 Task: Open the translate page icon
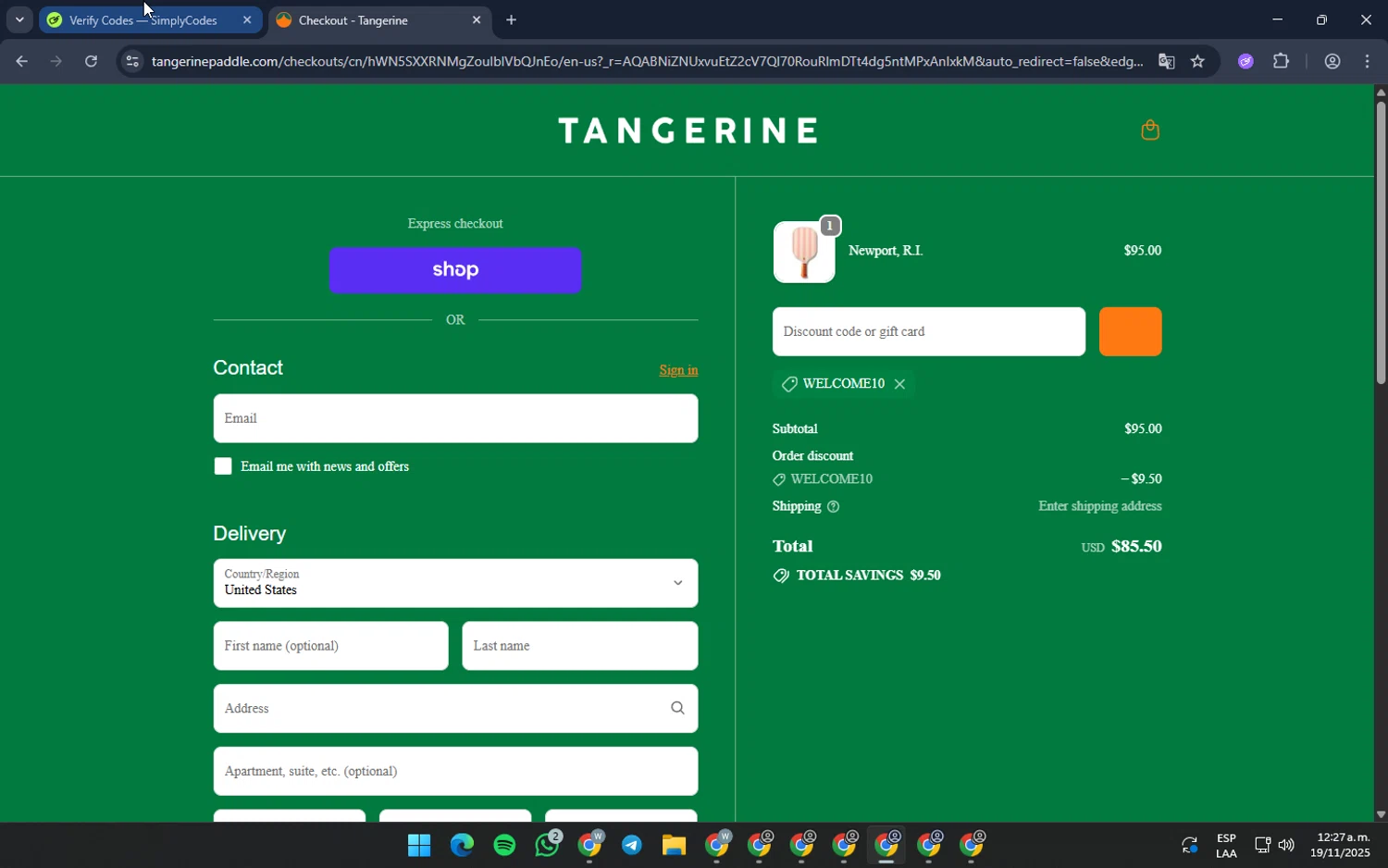pos(1166,62)
